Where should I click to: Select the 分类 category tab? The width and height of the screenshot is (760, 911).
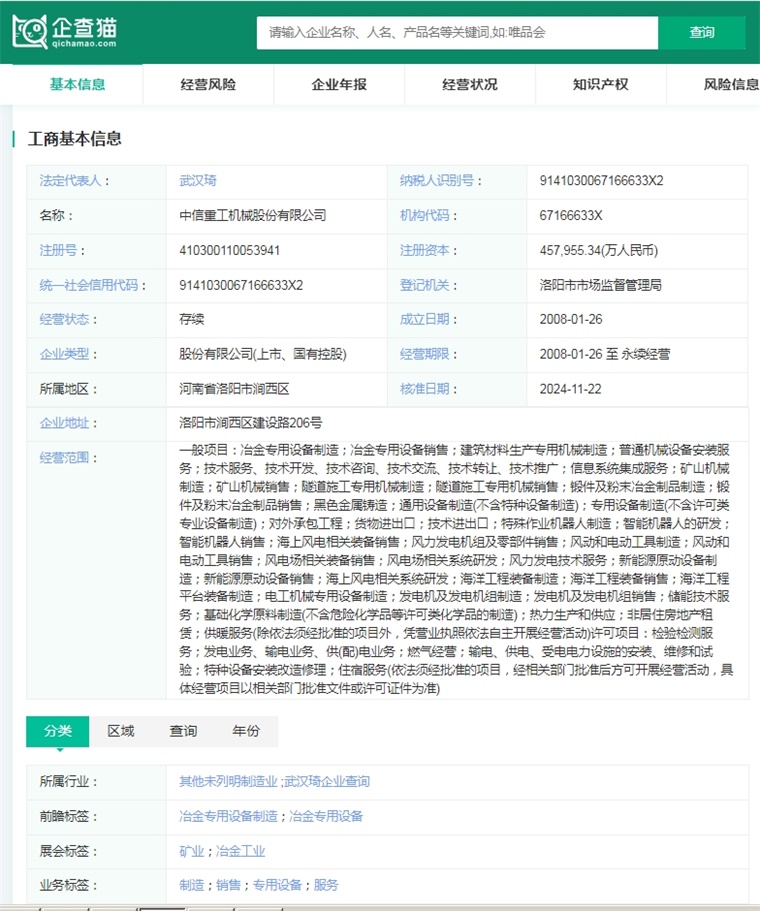click(57, 731)
